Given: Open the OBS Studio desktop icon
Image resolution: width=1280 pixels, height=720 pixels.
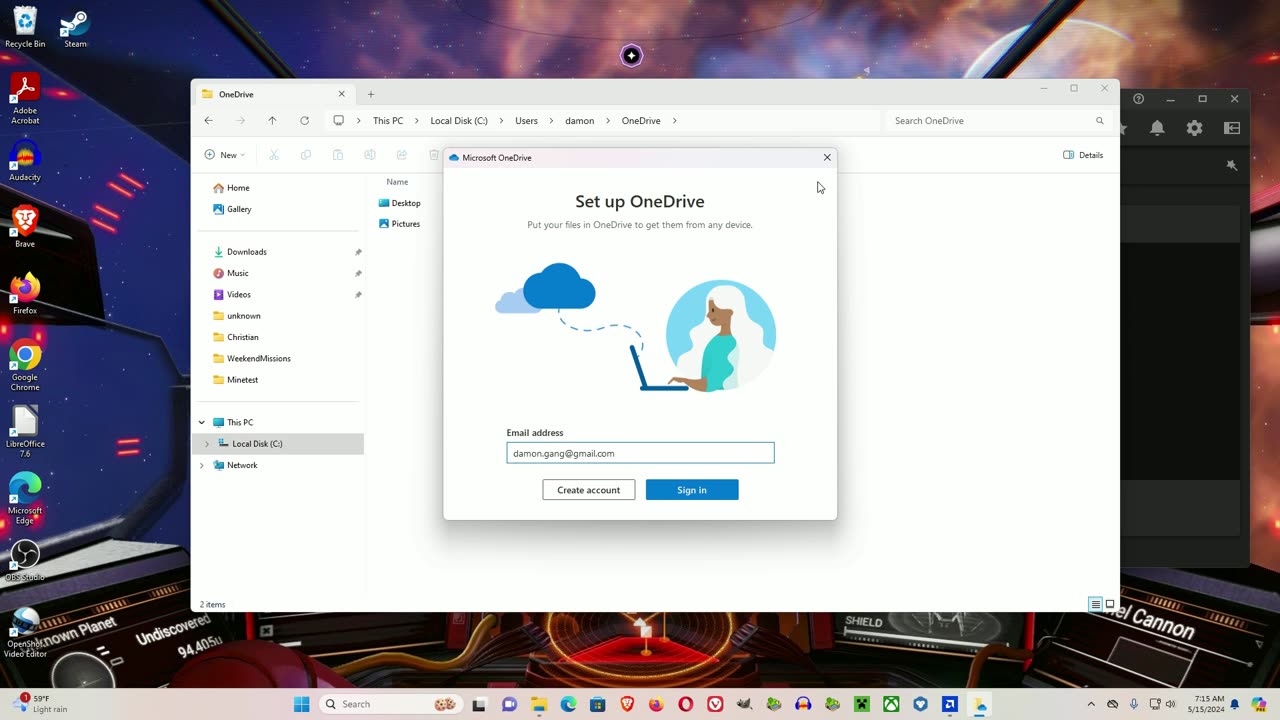Looking at the screenshot, I should click(x=25, y=560).
